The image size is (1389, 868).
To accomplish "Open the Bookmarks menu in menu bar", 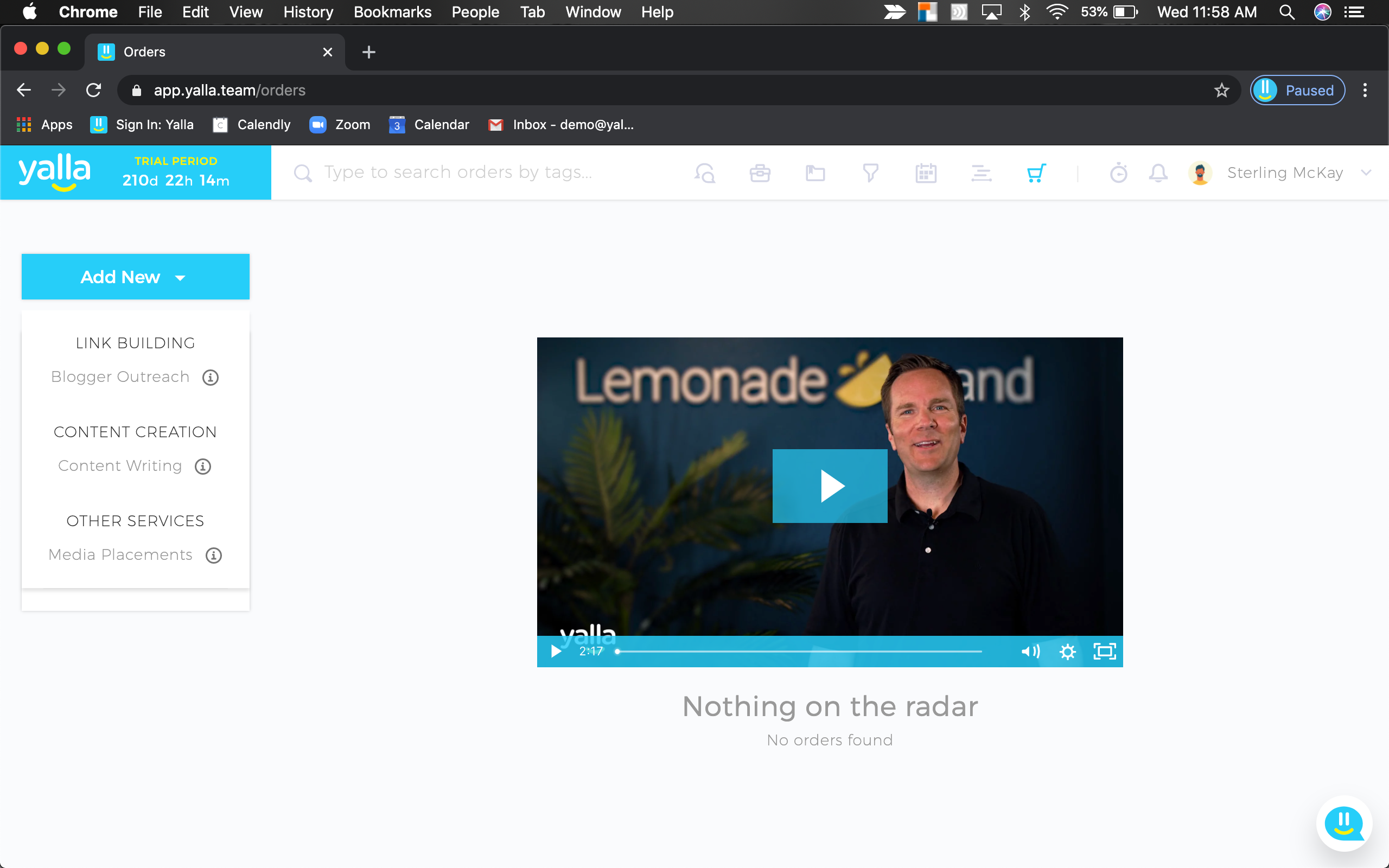I will pos(392,12).
